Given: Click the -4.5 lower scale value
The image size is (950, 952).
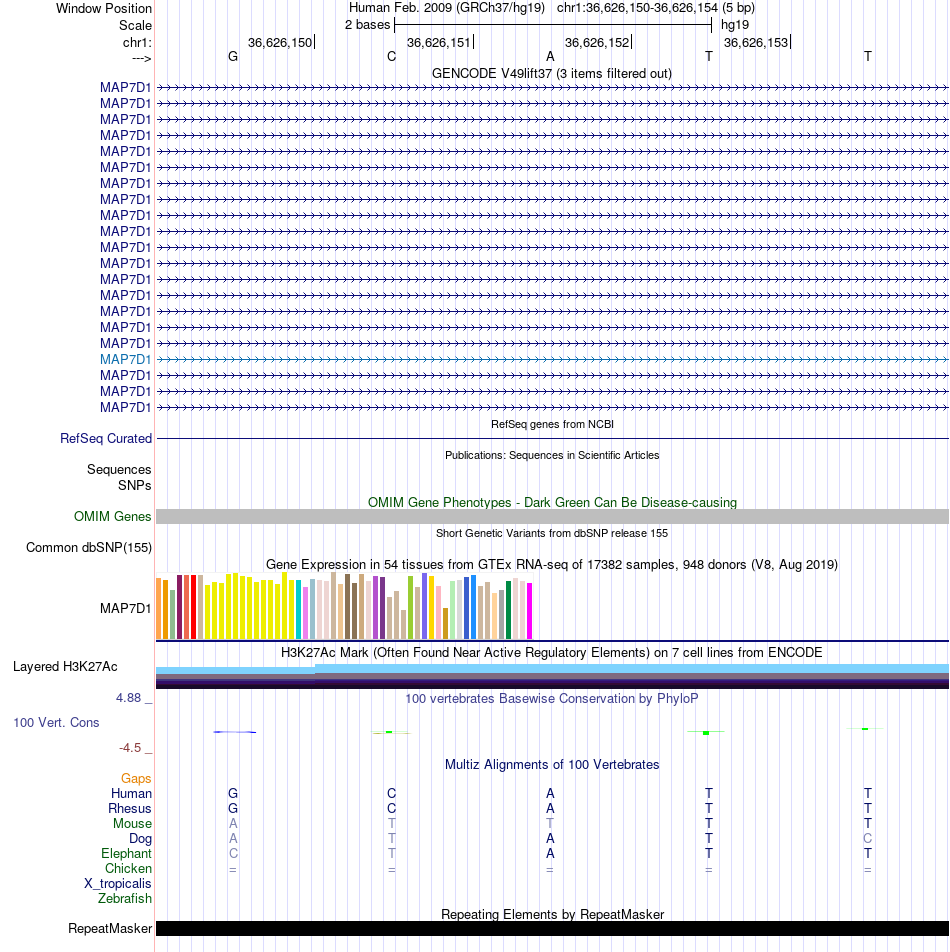Looking at the screenshot, I should tap(131, 748).
